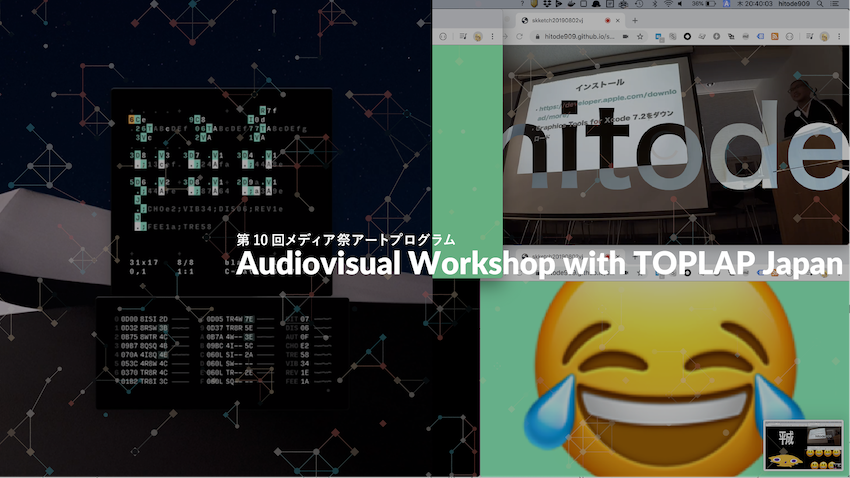Viewport: 850px width, 478px height.
Task: Open Spotlight search magnifier icon
Action: click(x=820, y=4)
